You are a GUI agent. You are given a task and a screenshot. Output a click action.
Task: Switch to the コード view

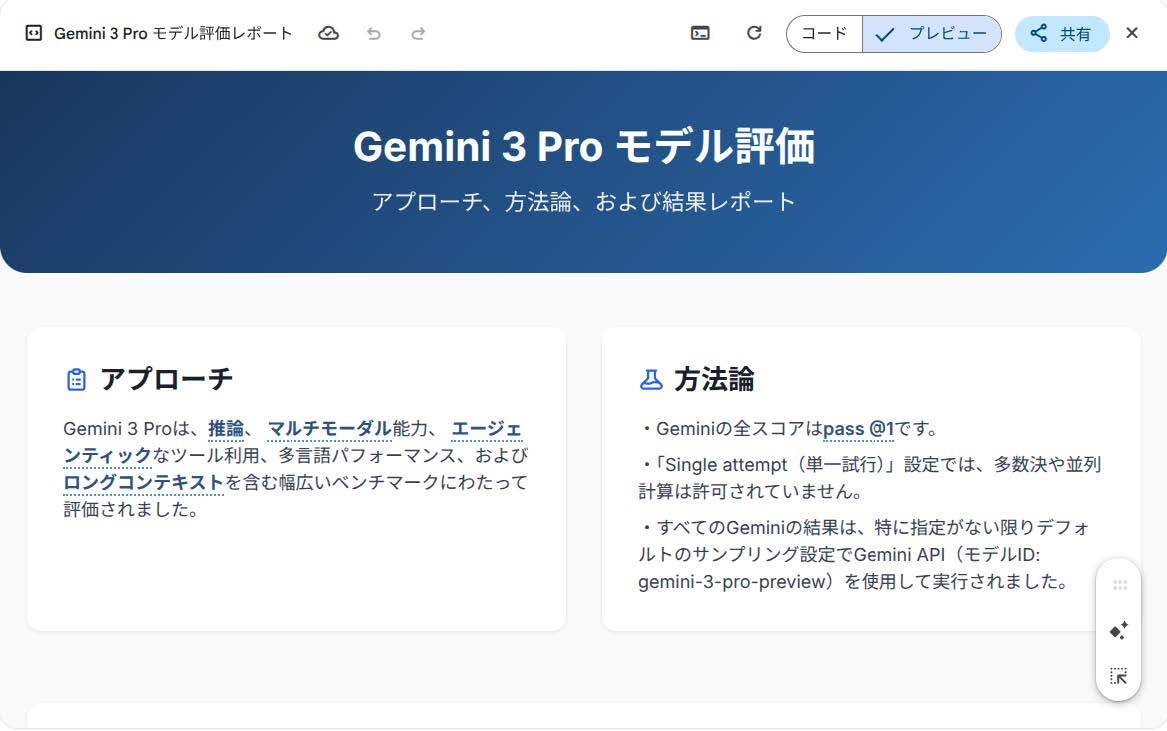824,33
